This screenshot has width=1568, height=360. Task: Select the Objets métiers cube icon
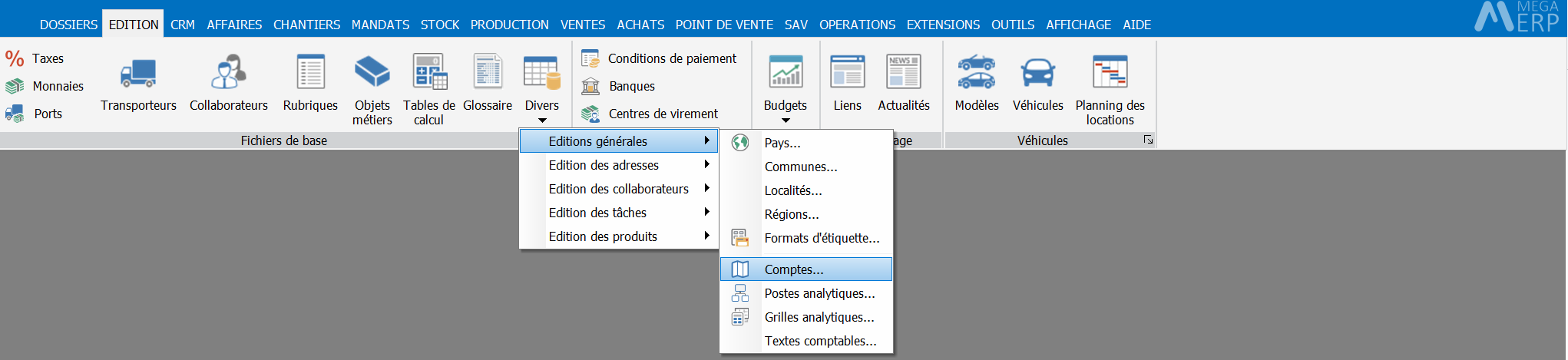(x=372, y=73)
